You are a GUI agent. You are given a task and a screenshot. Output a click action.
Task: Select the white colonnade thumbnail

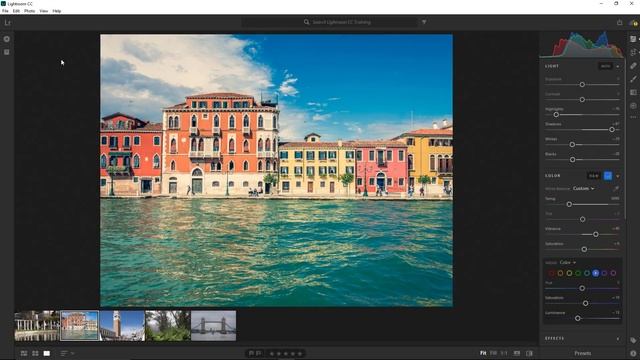37,326
